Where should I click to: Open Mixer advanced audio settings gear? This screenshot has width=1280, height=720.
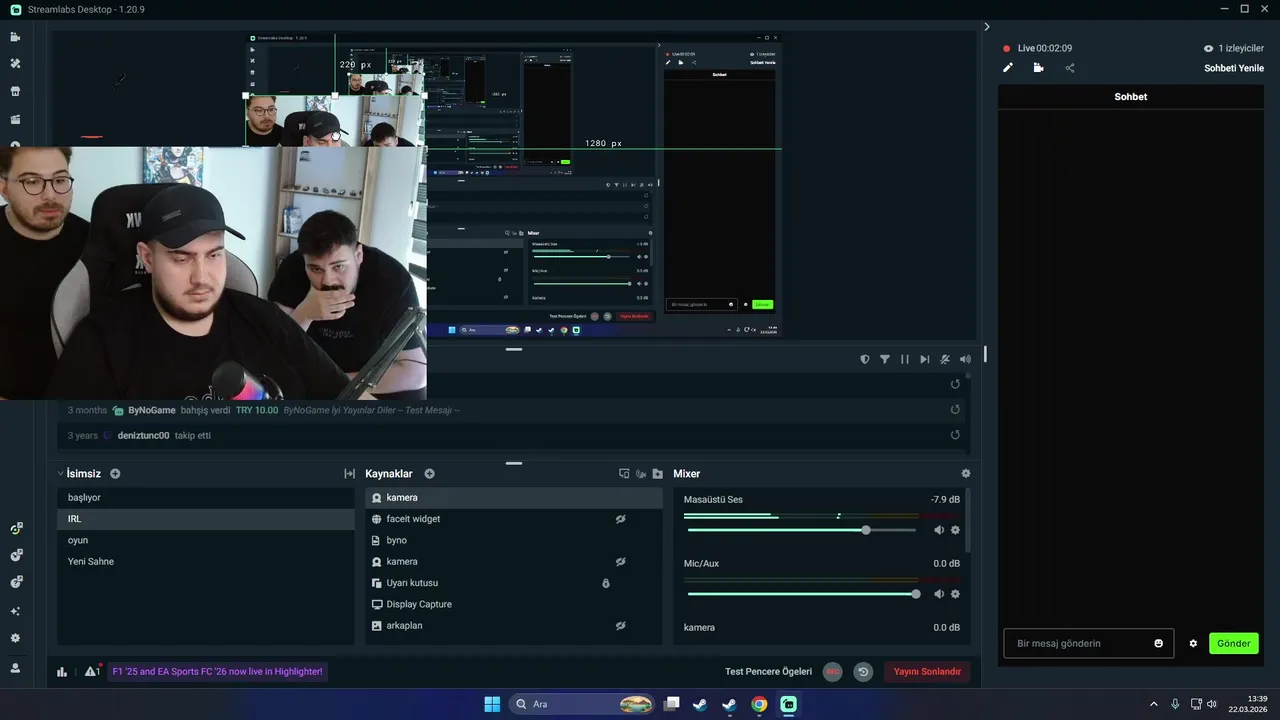(x=965, y=474)
